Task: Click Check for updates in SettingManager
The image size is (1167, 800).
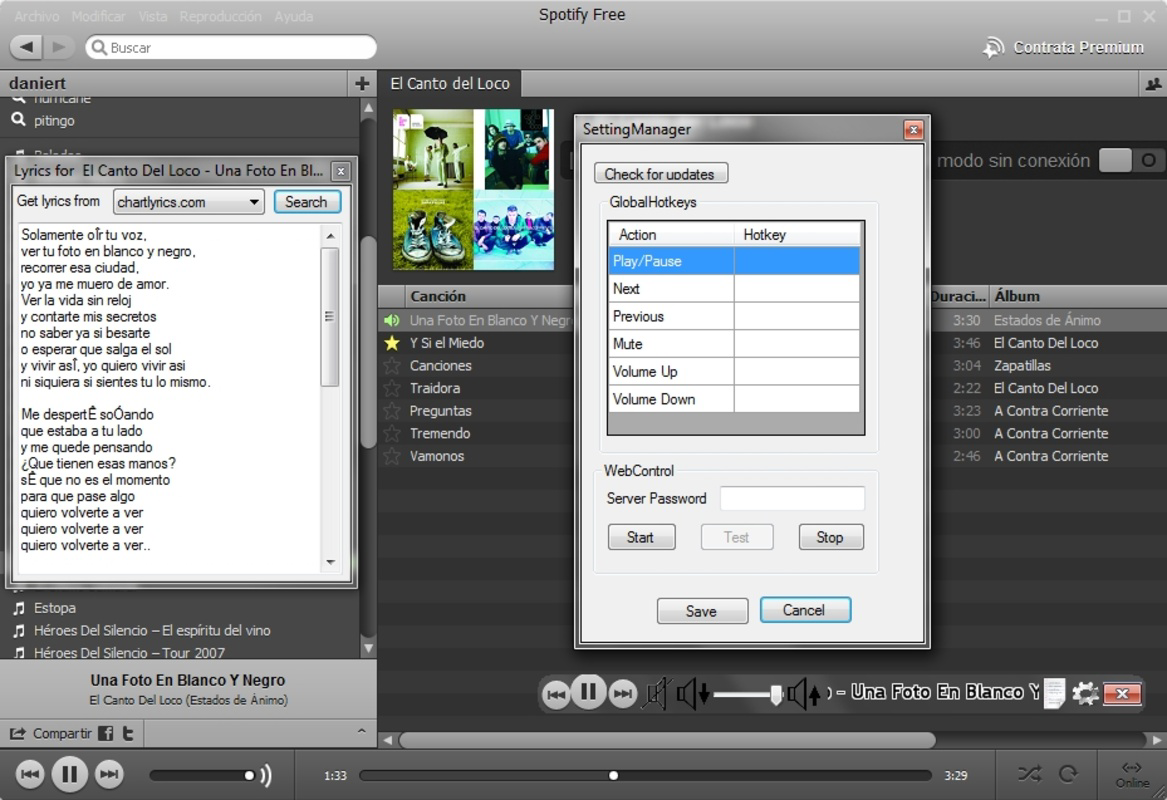Action: pyautogui.click(x=660, y=173)
